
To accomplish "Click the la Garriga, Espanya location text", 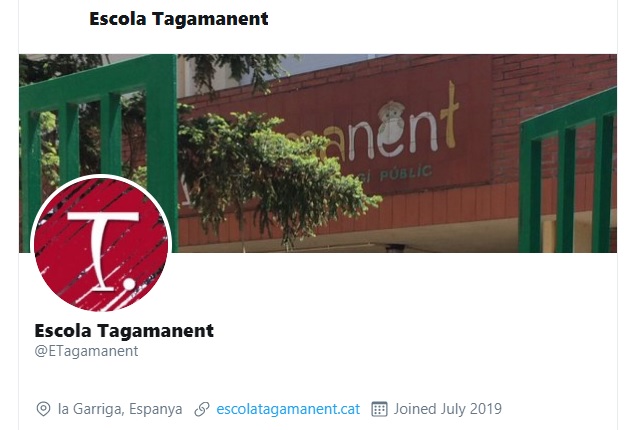I will (120, 409).
